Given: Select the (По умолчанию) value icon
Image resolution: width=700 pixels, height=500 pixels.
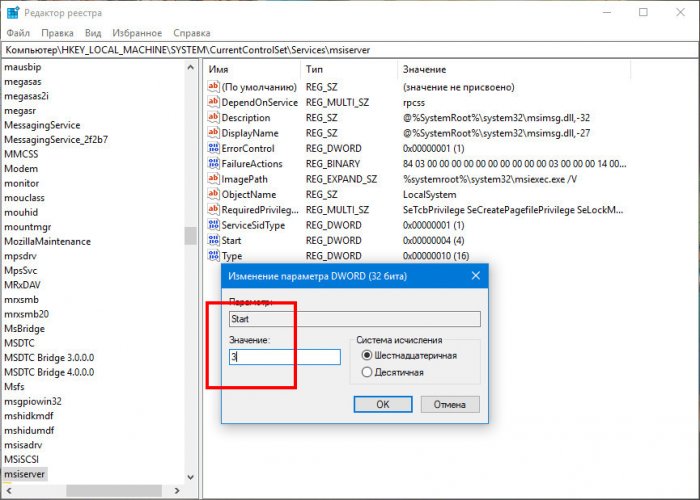Looking at the screenshot, I should click(214, 87).
